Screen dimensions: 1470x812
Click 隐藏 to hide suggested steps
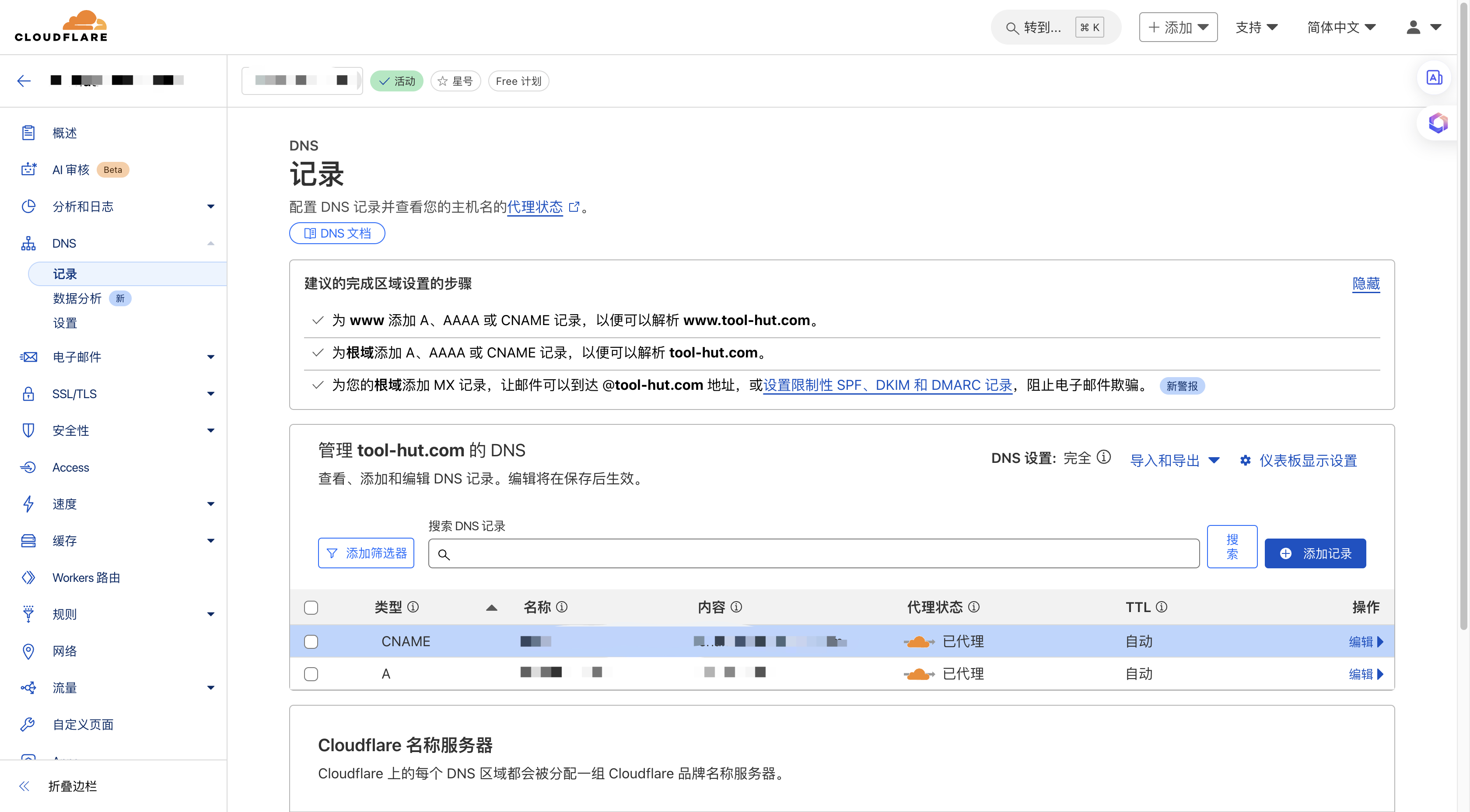pos(1365,283)
